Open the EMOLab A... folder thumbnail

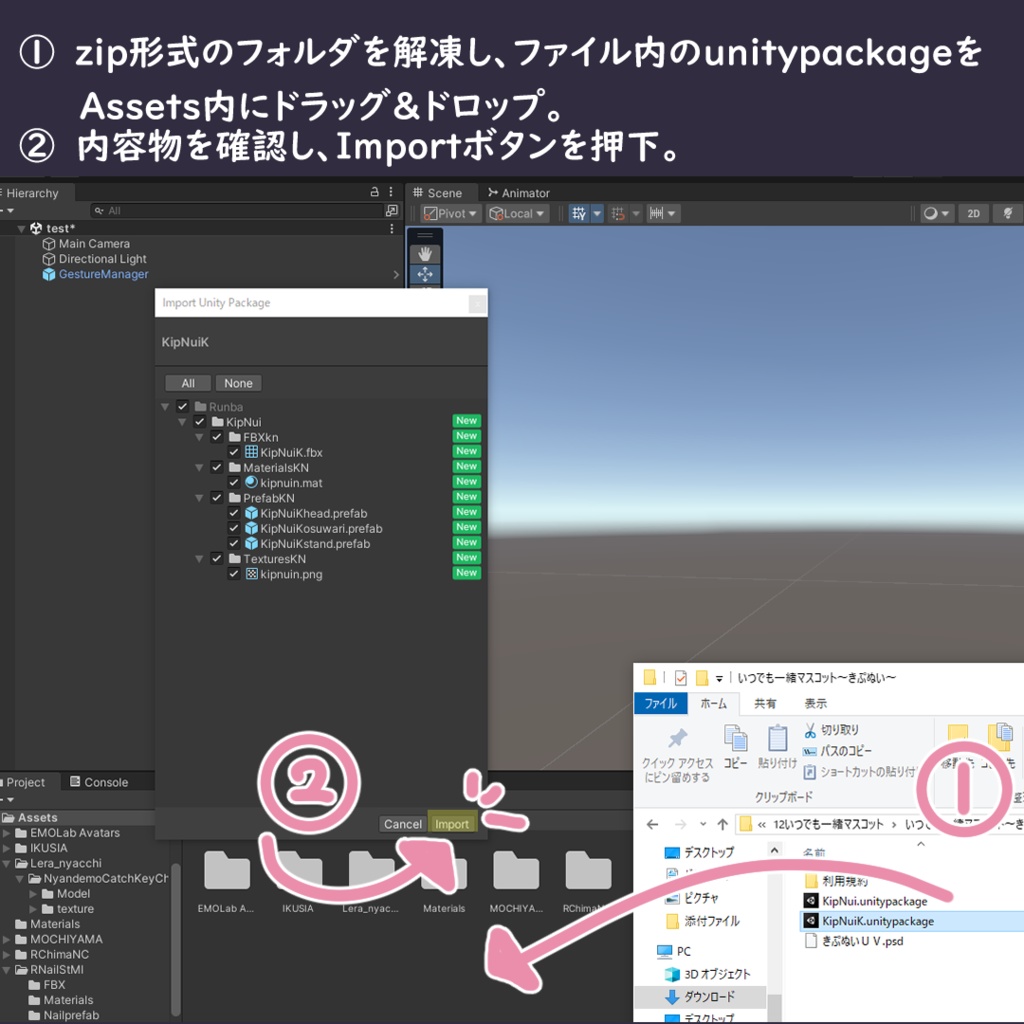[226, 880]
